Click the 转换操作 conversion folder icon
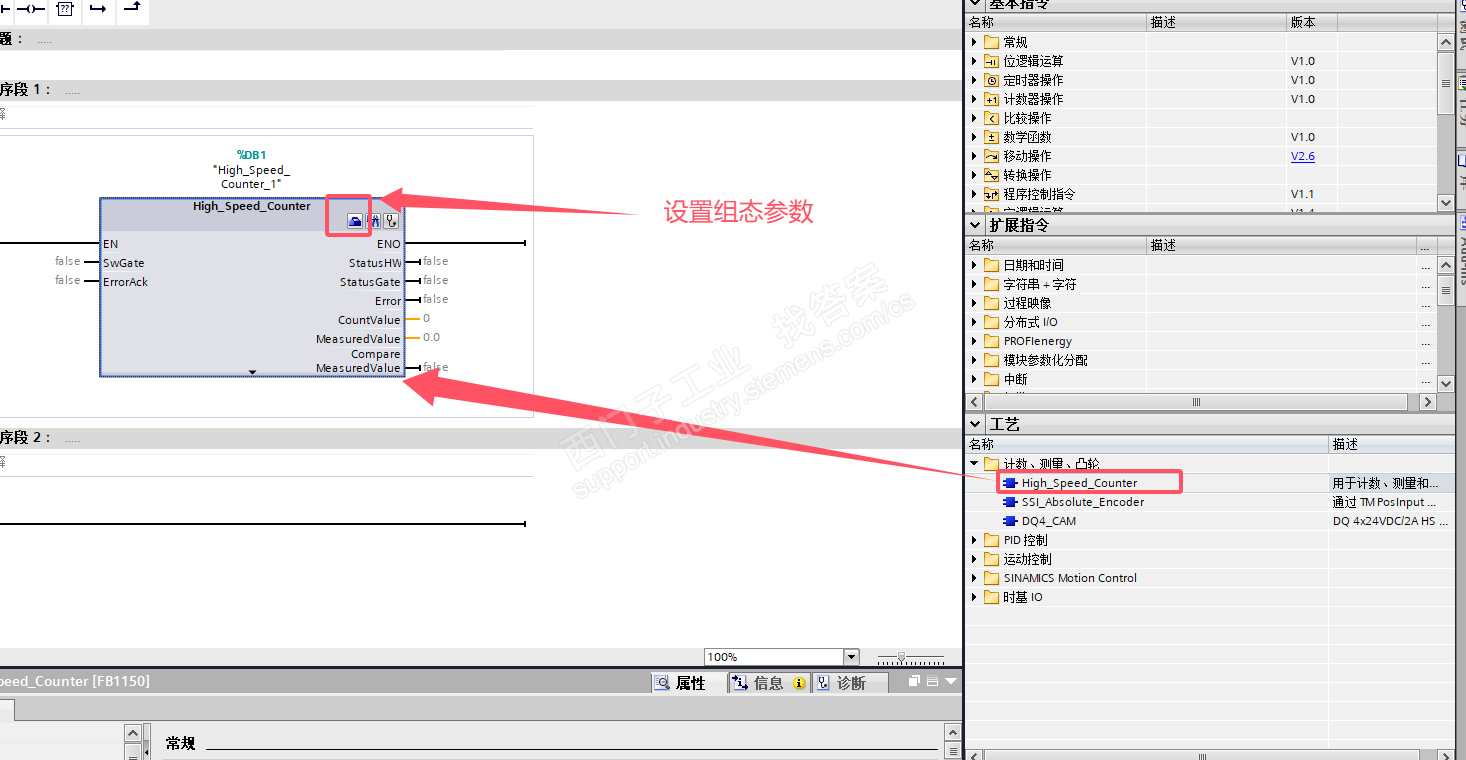This screenshot has height=760, width=1466. tap(992, 175)
